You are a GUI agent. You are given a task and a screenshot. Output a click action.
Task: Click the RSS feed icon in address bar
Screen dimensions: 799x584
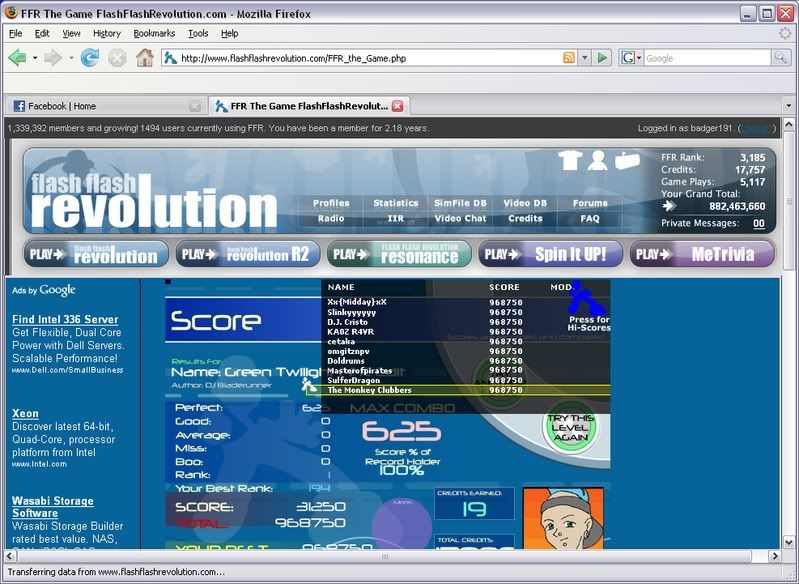(x=569, y=58)
